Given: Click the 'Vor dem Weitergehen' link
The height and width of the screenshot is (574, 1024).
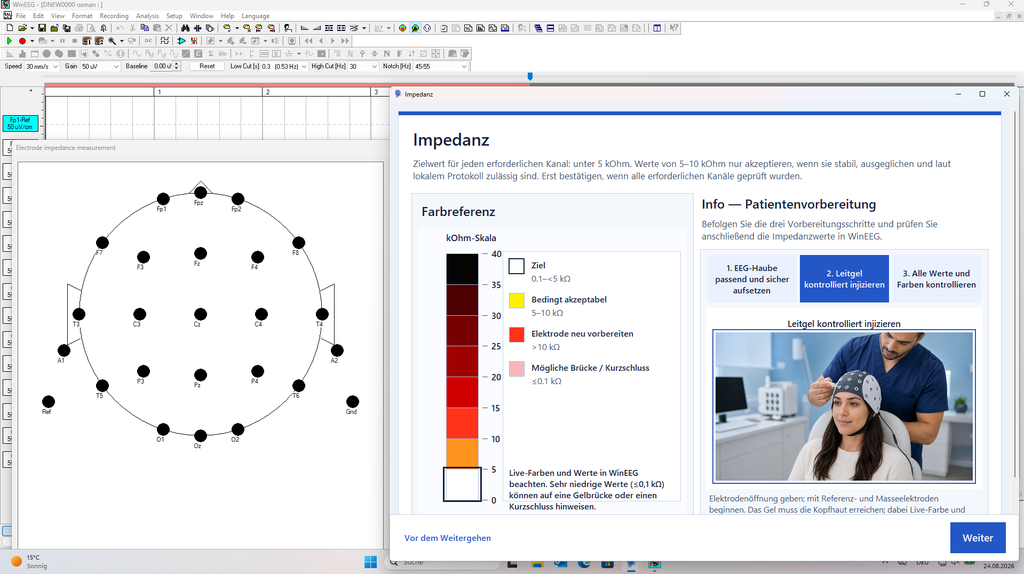Looking at the screenshot, I should [x=447, y=538].
